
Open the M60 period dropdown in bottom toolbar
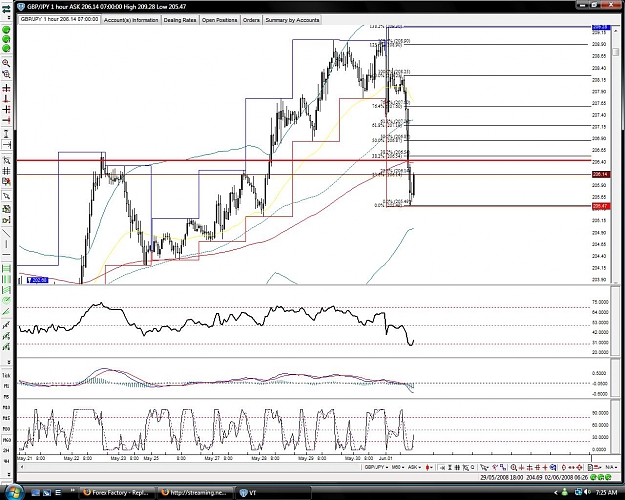(x=398, y=467)
